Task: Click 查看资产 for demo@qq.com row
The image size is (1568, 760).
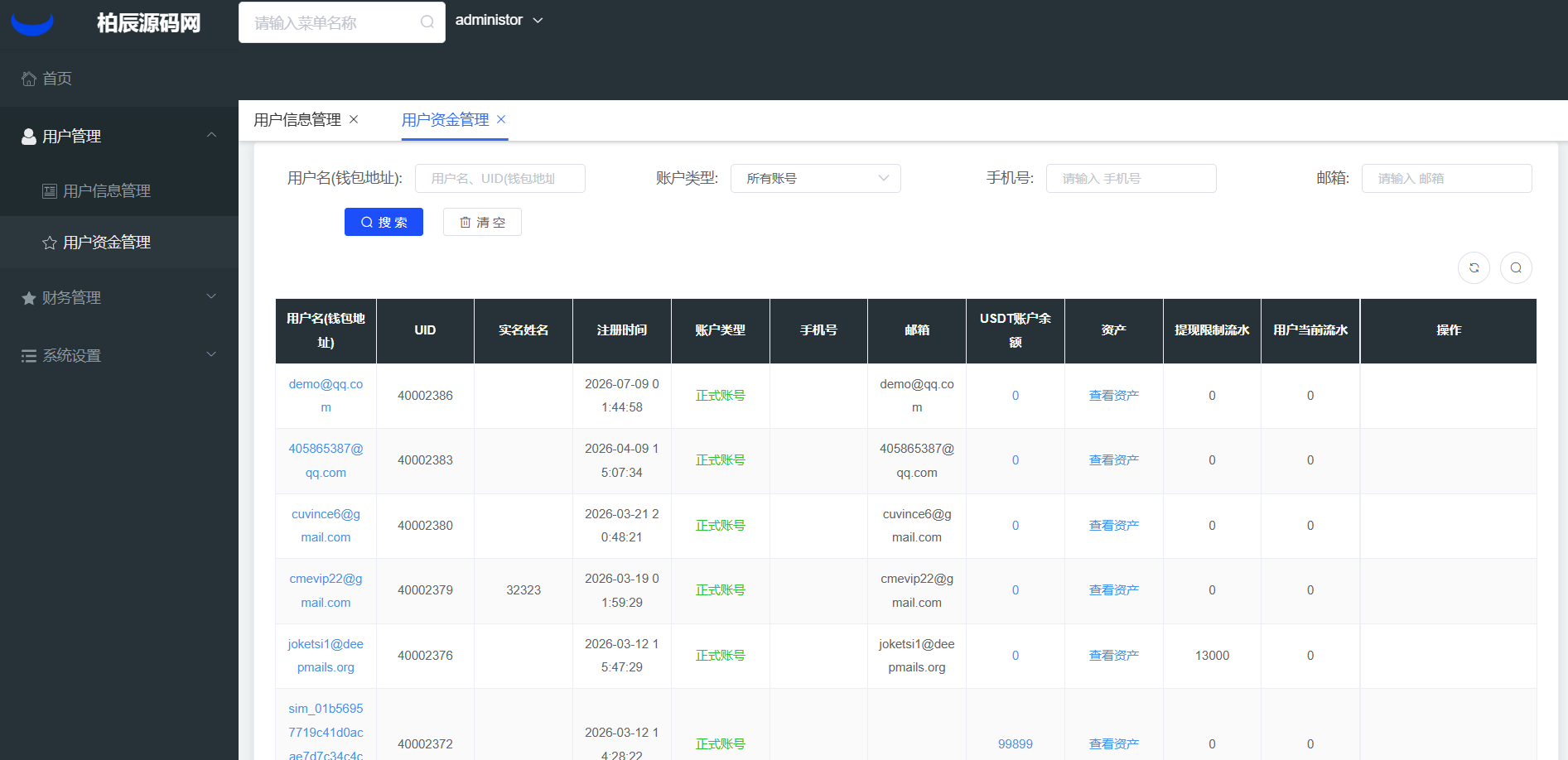Action: [1113, 396]
